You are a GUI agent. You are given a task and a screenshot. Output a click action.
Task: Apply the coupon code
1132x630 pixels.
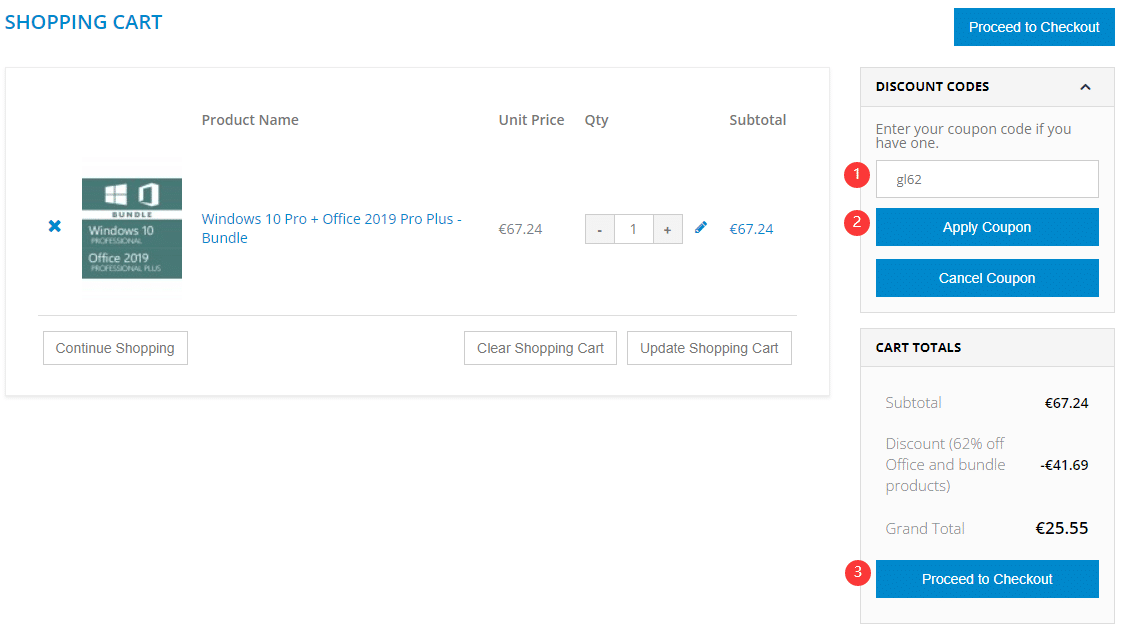click(x=987, y=227)
